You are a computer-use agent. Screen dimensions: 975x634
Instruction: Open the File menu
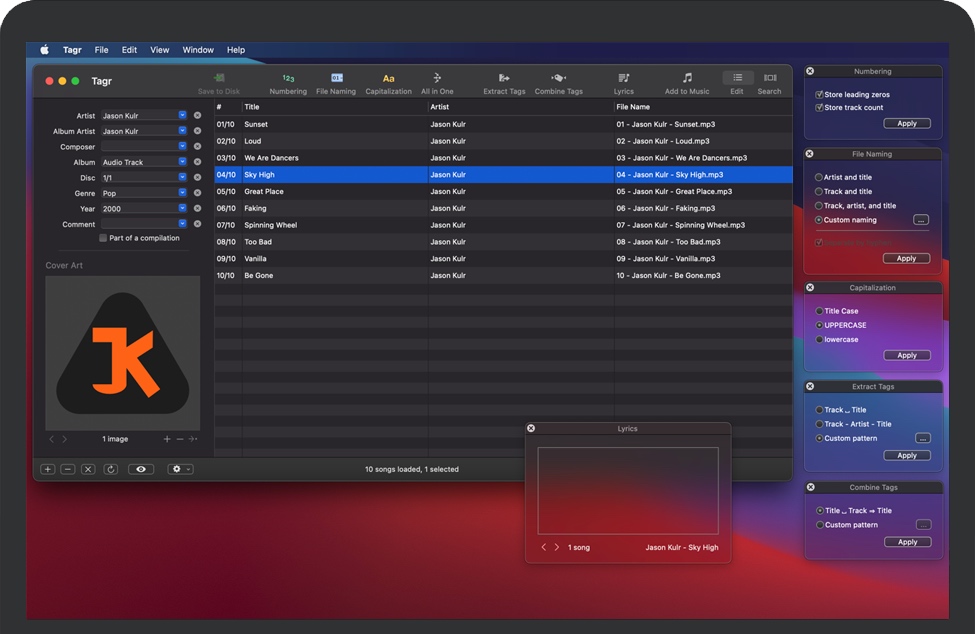tap(101, 50)
